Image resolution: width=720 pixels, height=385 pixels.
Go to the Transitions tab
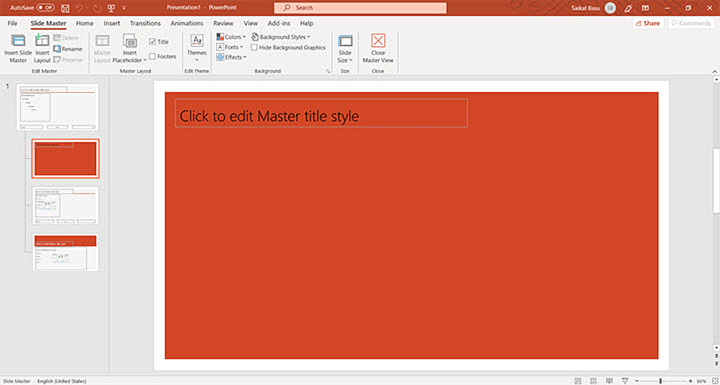point(145,23)
